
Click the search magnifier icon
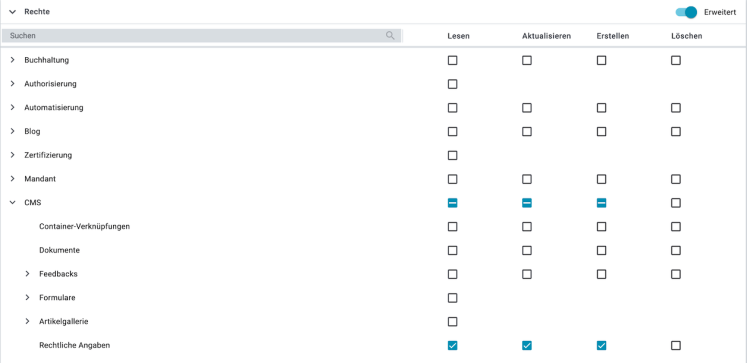[390, 36]
